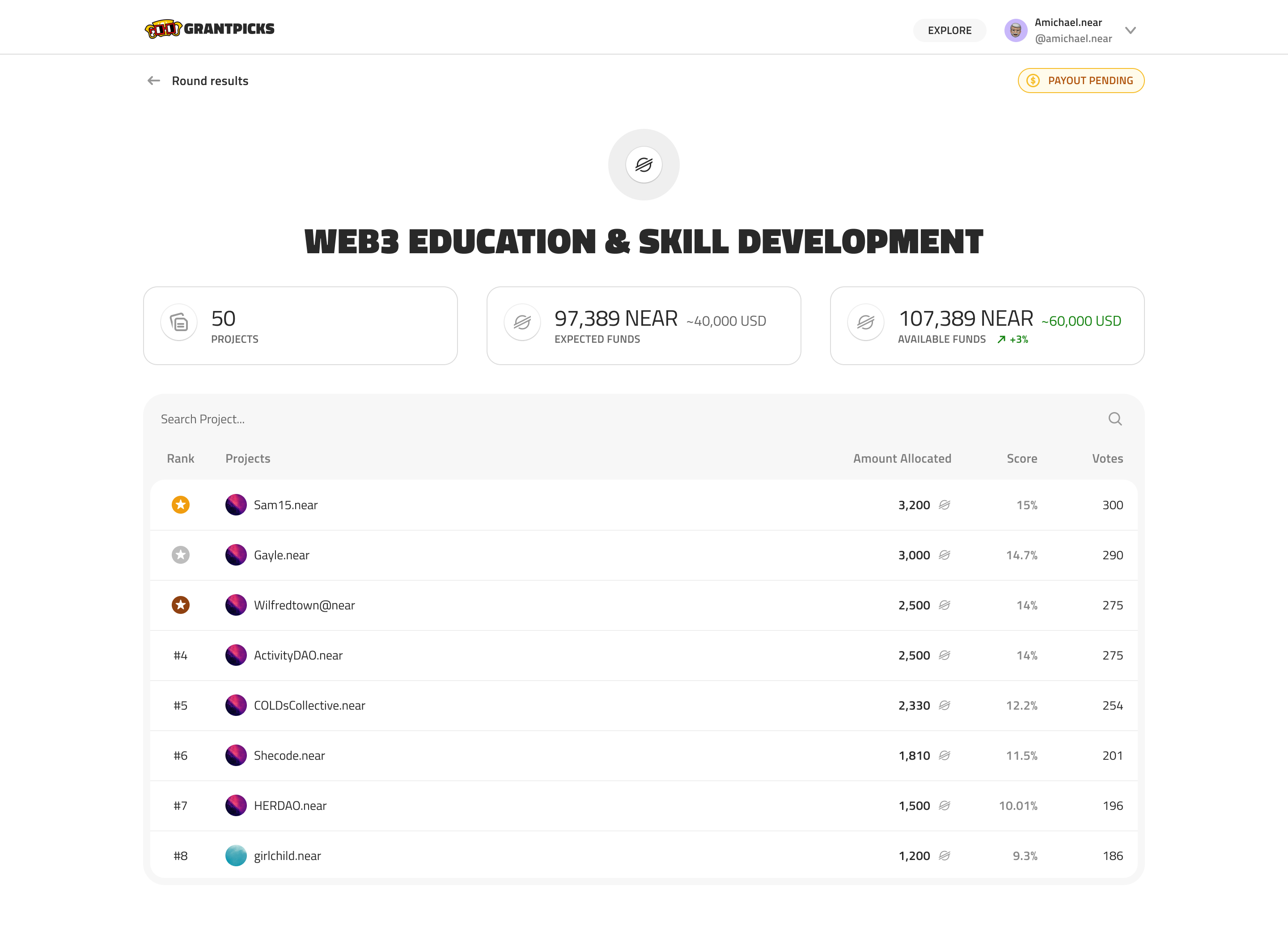Open the COLDsCollective.near project
The height and width of the screenshot is (945, 1288).
click(x=309, y=705)
